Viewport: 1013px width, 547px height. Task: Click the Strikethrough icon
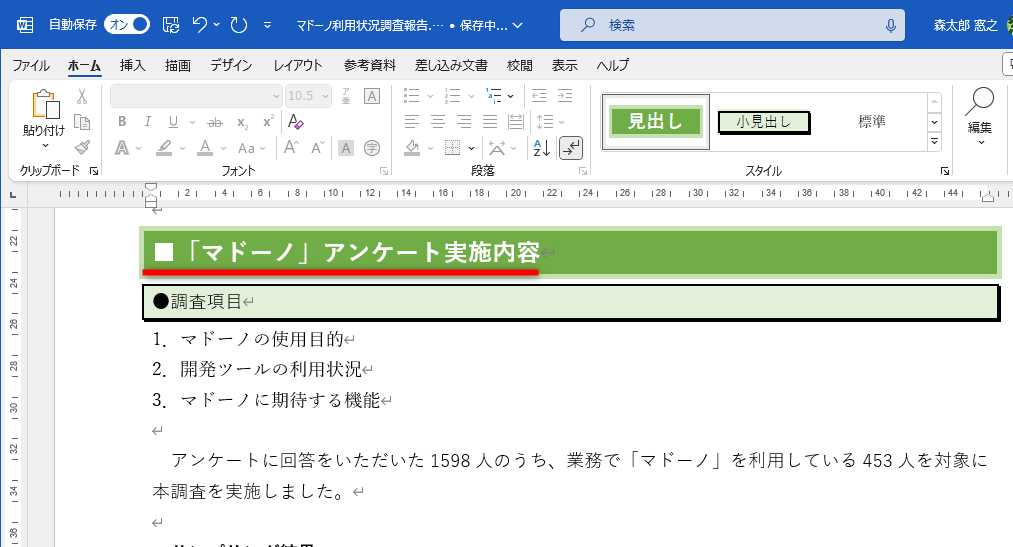(214, 122)
